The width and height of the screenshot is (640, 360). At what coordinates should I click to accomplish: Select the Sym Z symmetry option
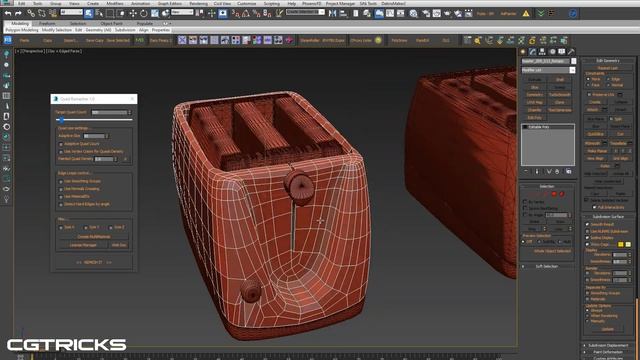click(x=111, y=227)
